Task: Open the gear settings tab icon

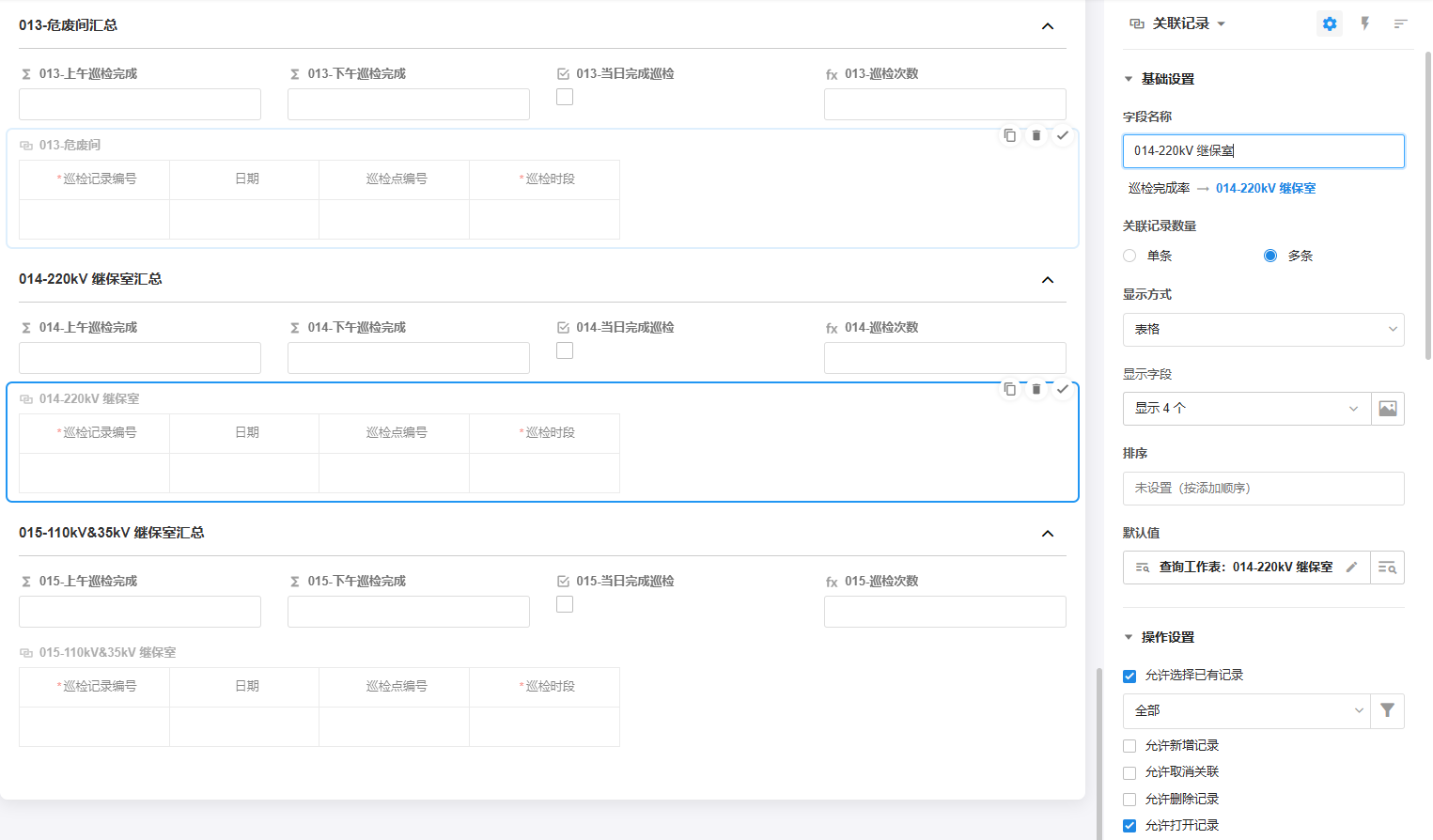Action: pyautogui.click(x=1329, y=24)
